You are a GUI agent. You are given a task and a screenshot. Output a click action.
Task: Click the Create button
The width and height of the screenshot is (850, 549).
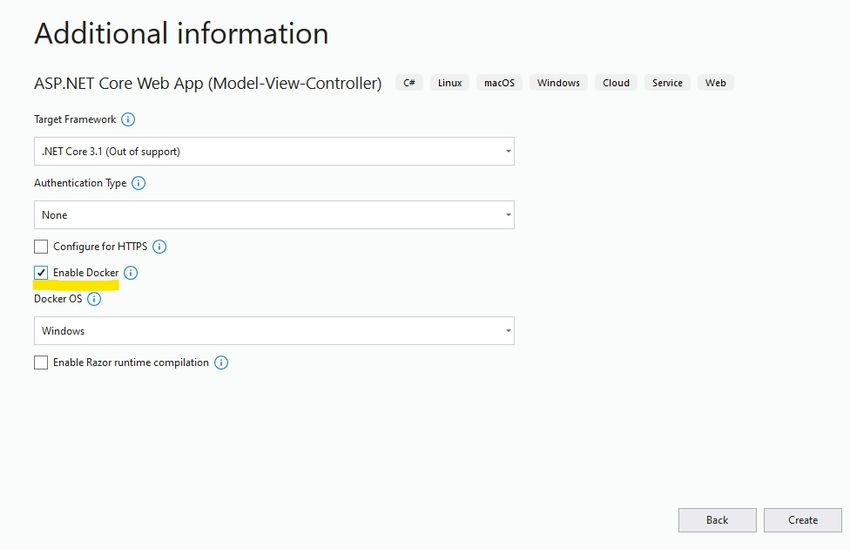(803, 520)
